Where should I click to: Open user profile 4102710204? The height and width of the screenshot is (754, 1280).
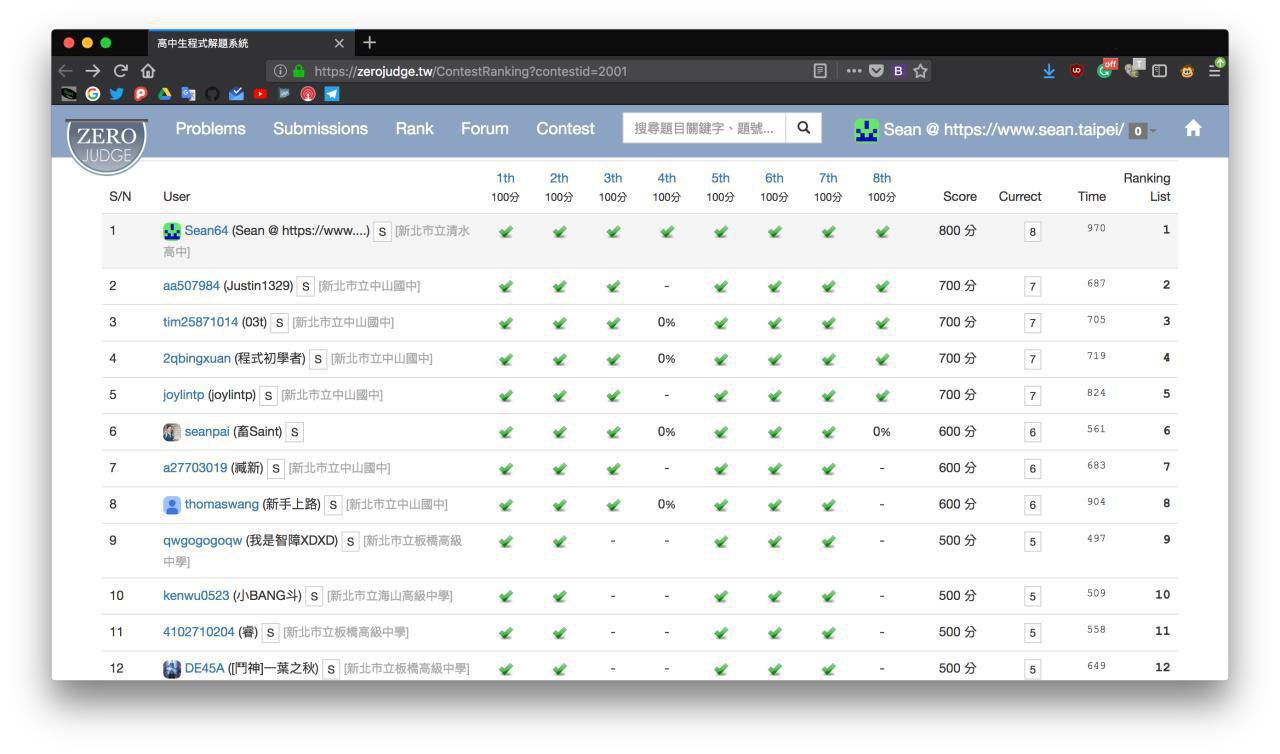[198, 632]
